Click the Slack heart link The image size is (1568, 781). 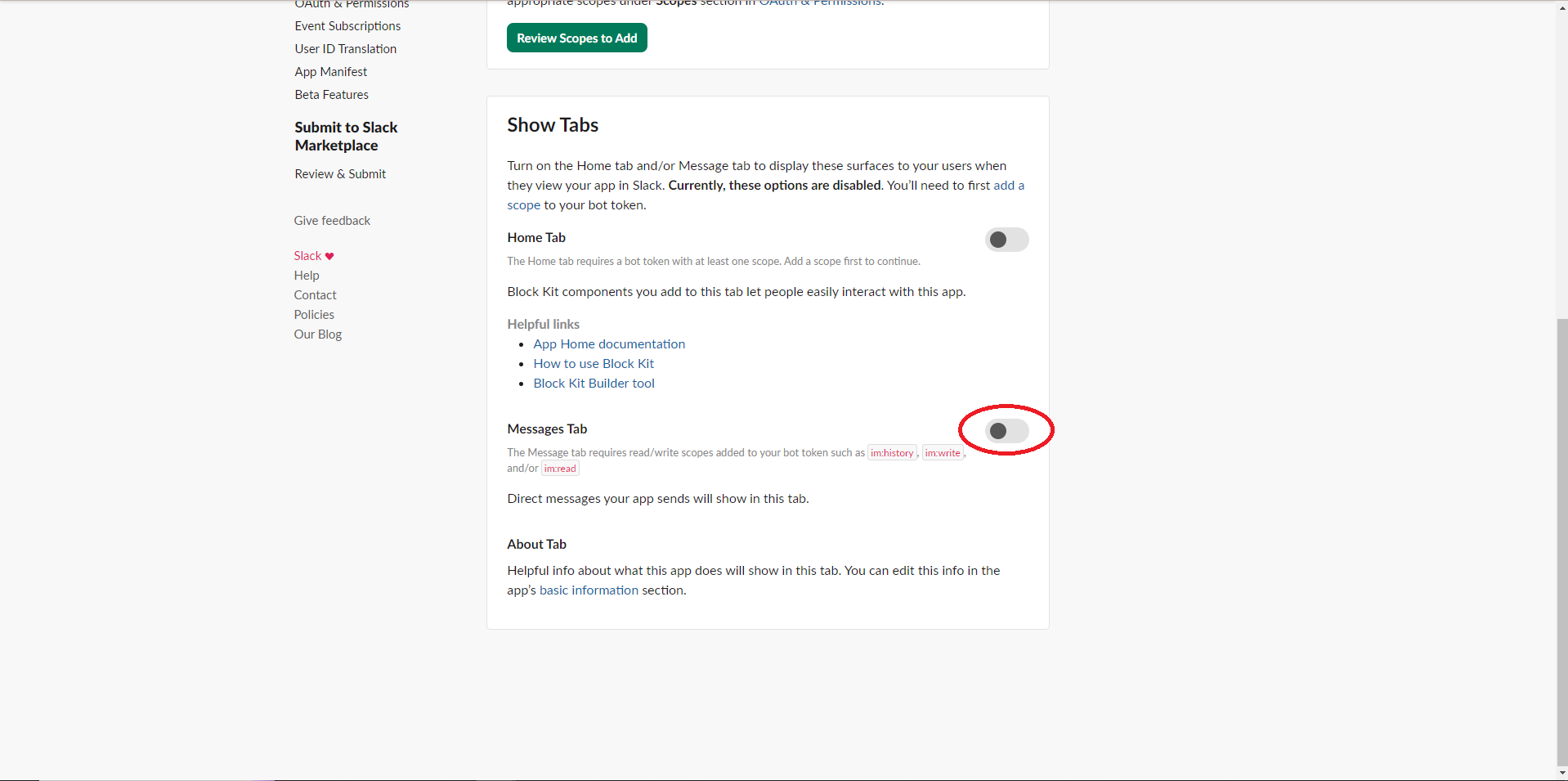point(313,256)
